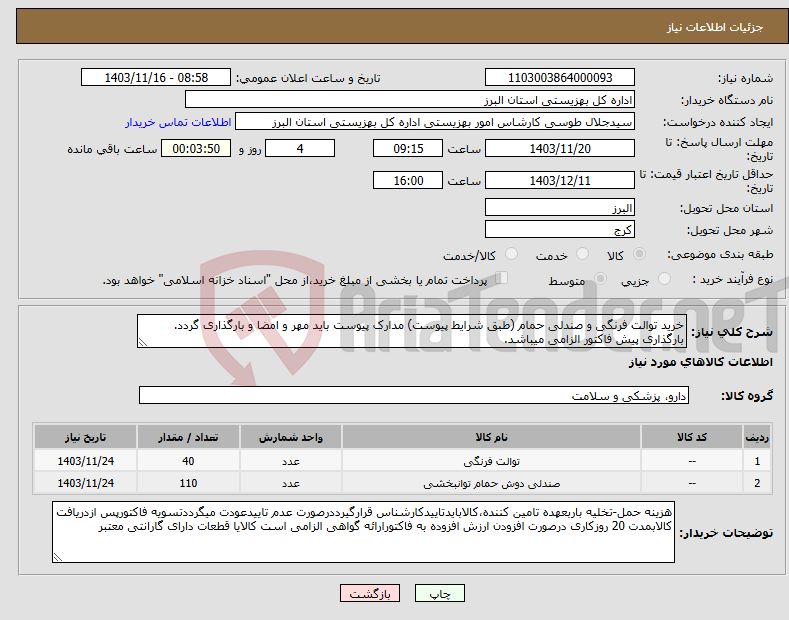This screenshot has height=620, width=789.
Task: Click the توضیحات خریدار notes text area
Action: (363, 532)
